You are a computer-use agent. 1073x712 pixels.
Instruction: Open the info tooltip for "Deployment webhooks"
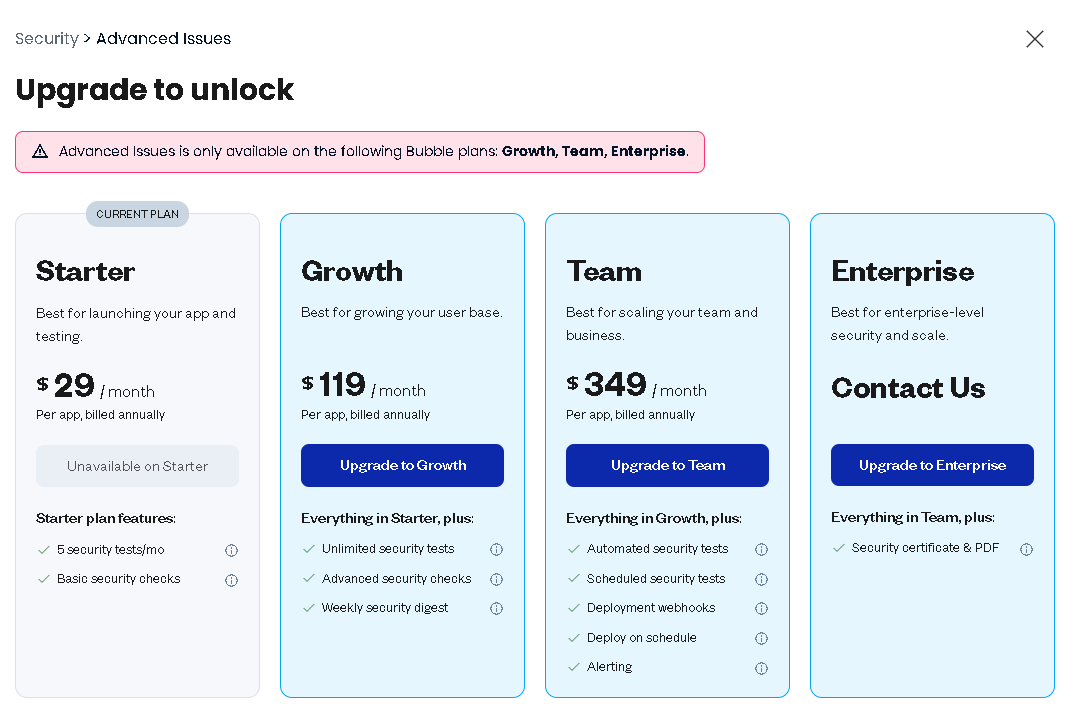[761, 608]
